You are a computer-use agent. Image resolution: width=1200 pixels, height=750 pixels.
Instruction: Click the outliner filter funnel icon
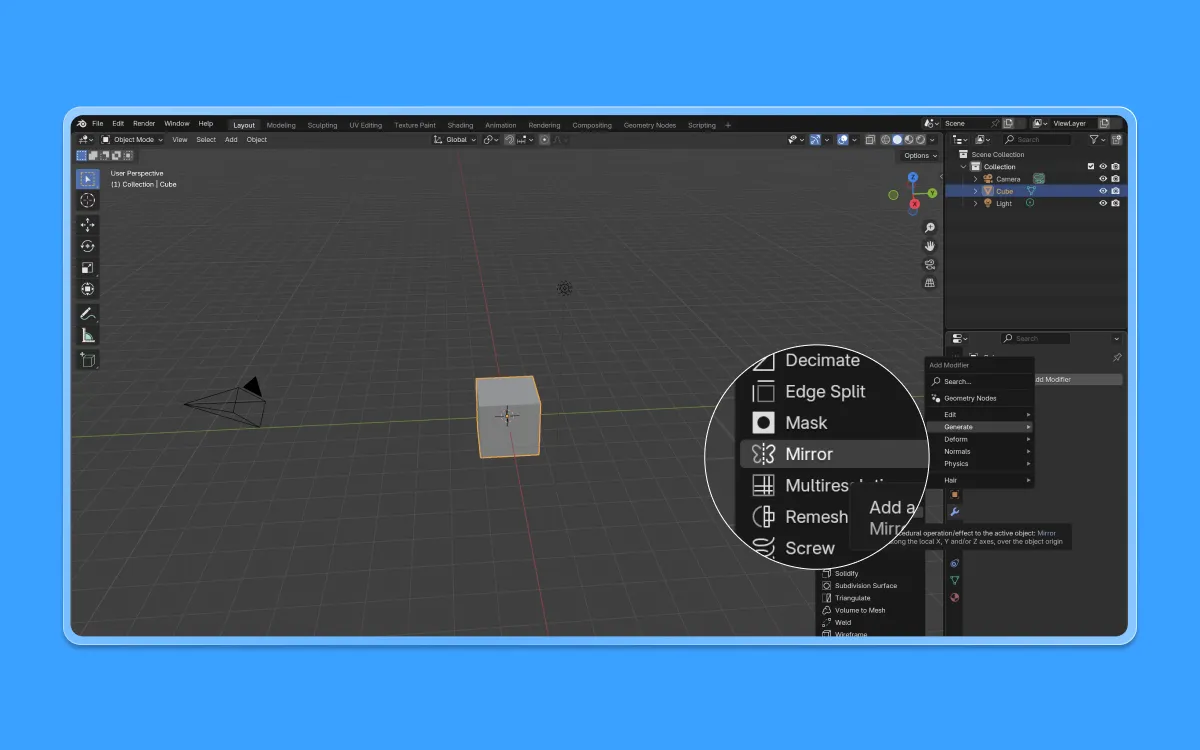(1094, 140)
